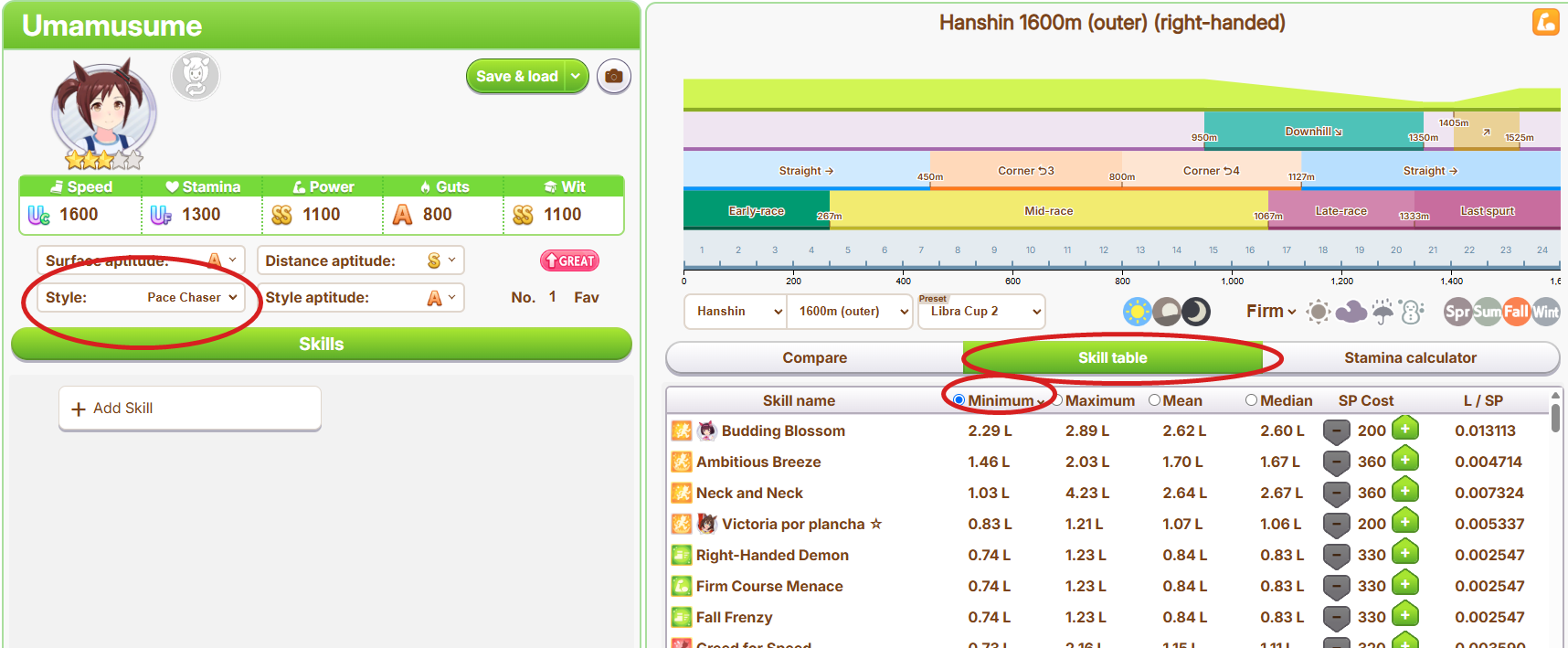
Task: Click the Budding Blossom skill icon
Action: coord(682,430)
